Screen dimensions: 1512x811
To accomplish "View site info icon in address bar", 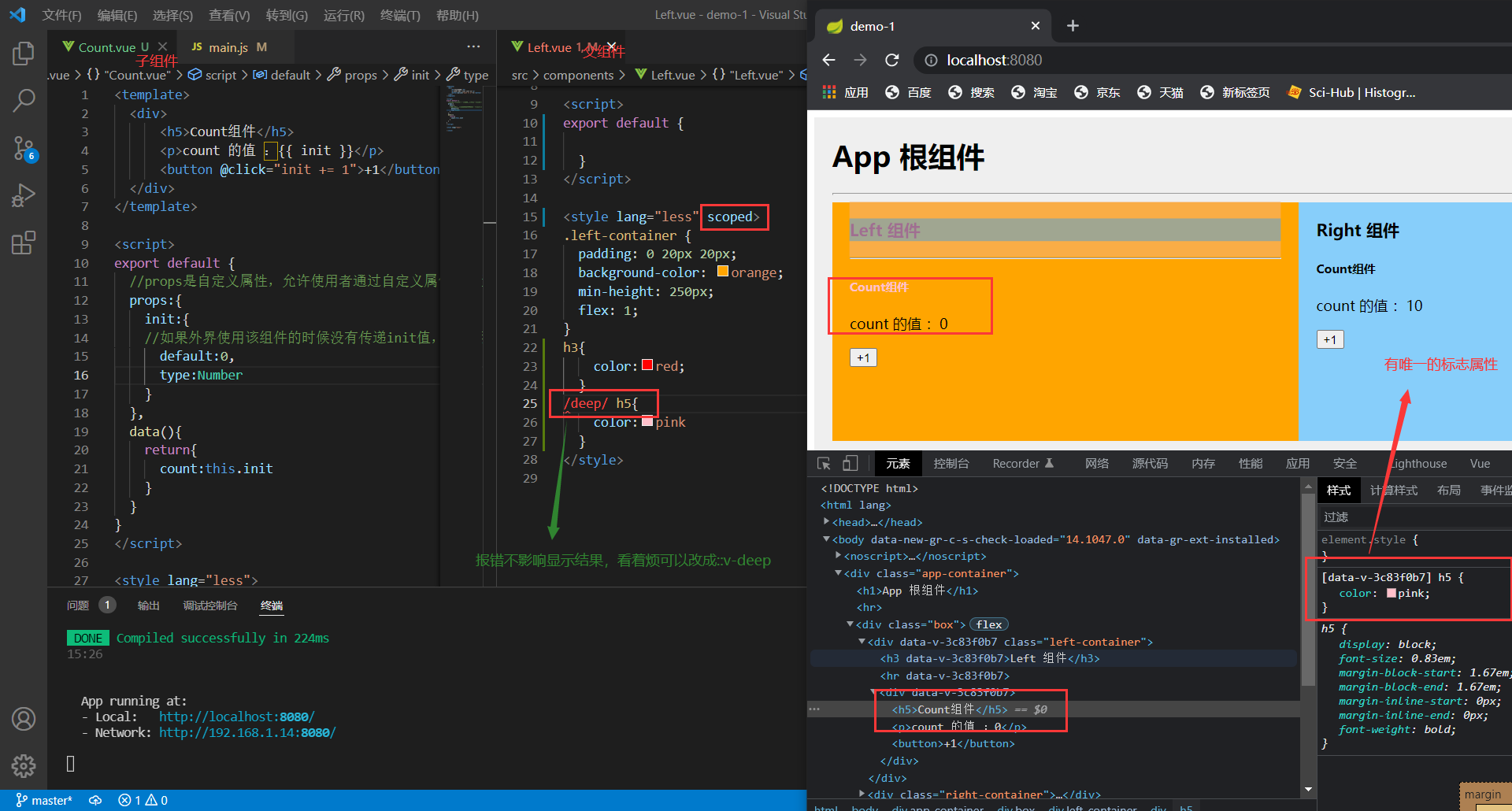I will point(930,60).
